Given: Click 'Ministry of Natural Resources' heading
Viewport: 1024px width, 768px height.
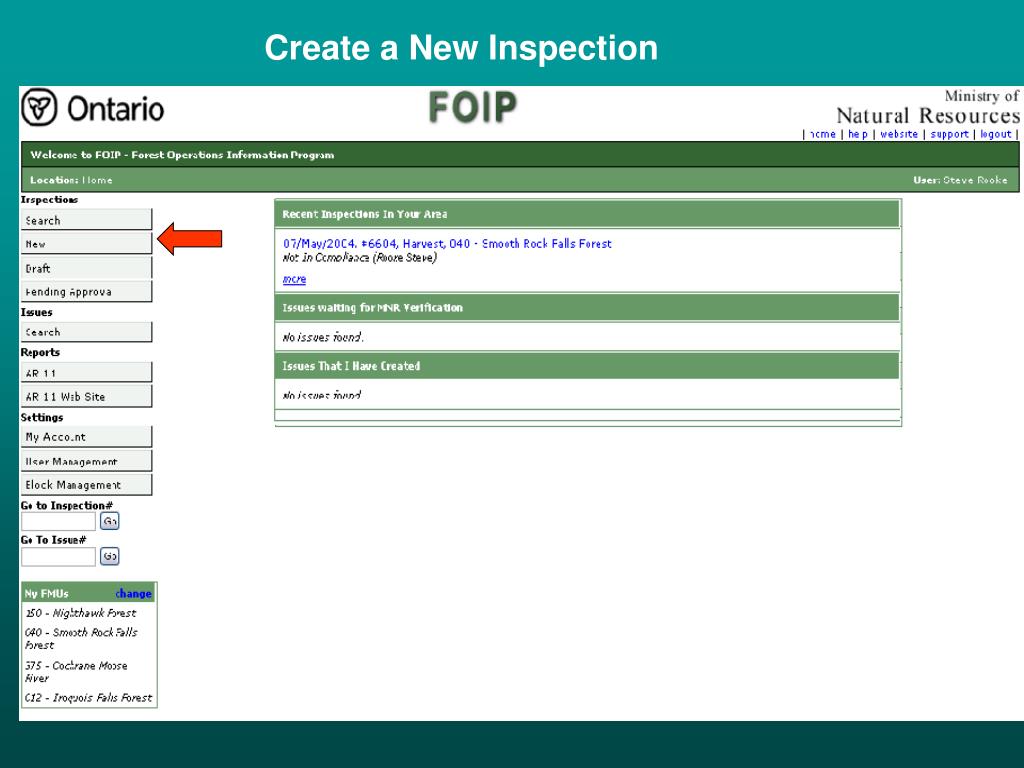Looking at the screenshot, I should [928, 107].
